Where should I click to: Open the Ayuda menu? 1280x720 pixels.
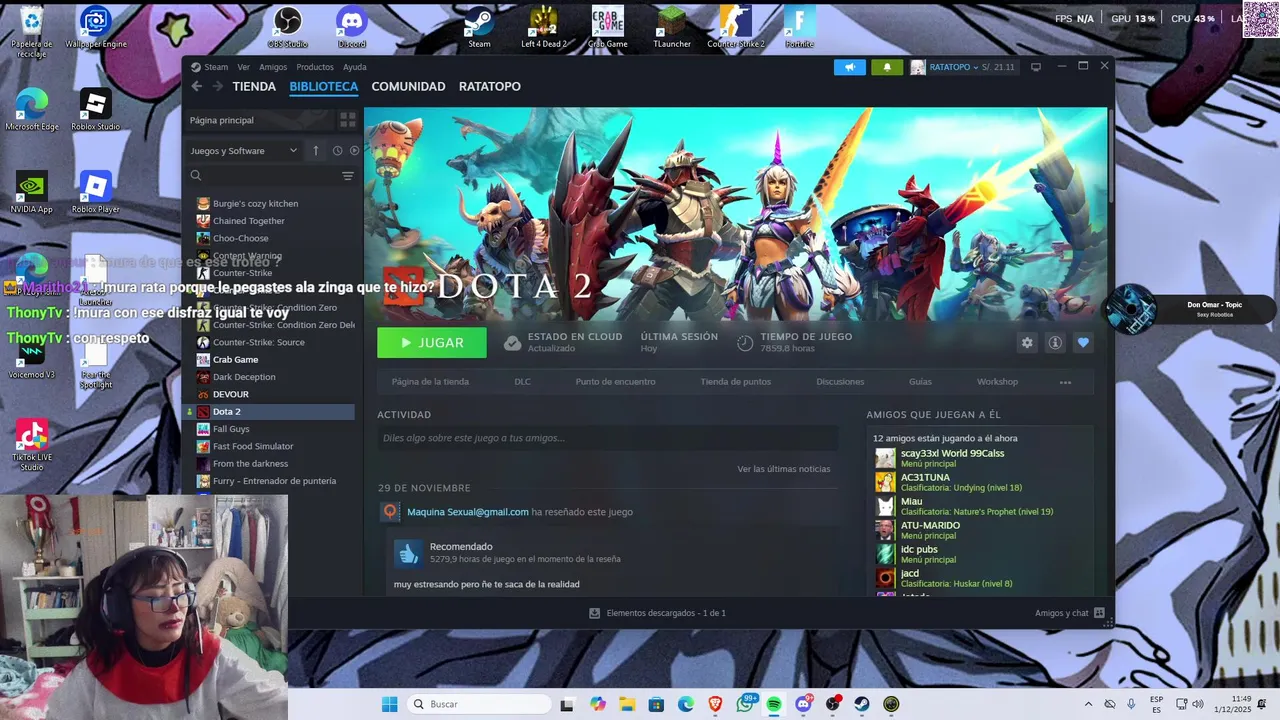[355, 67]
